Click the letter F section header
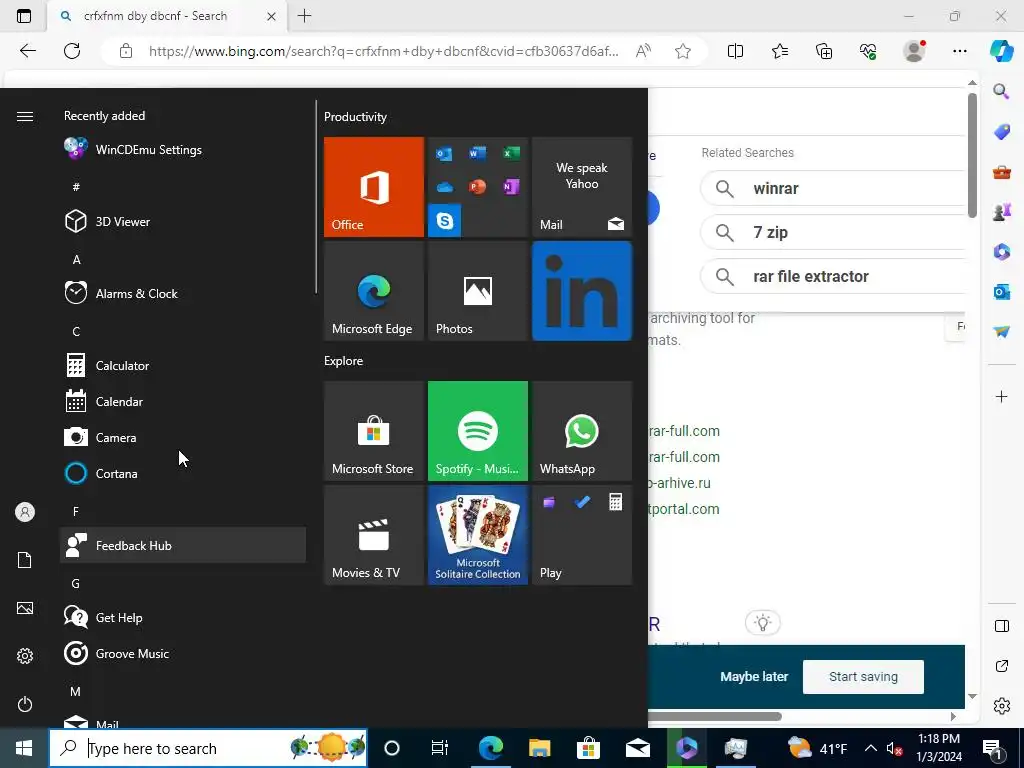 pos(76,511)
